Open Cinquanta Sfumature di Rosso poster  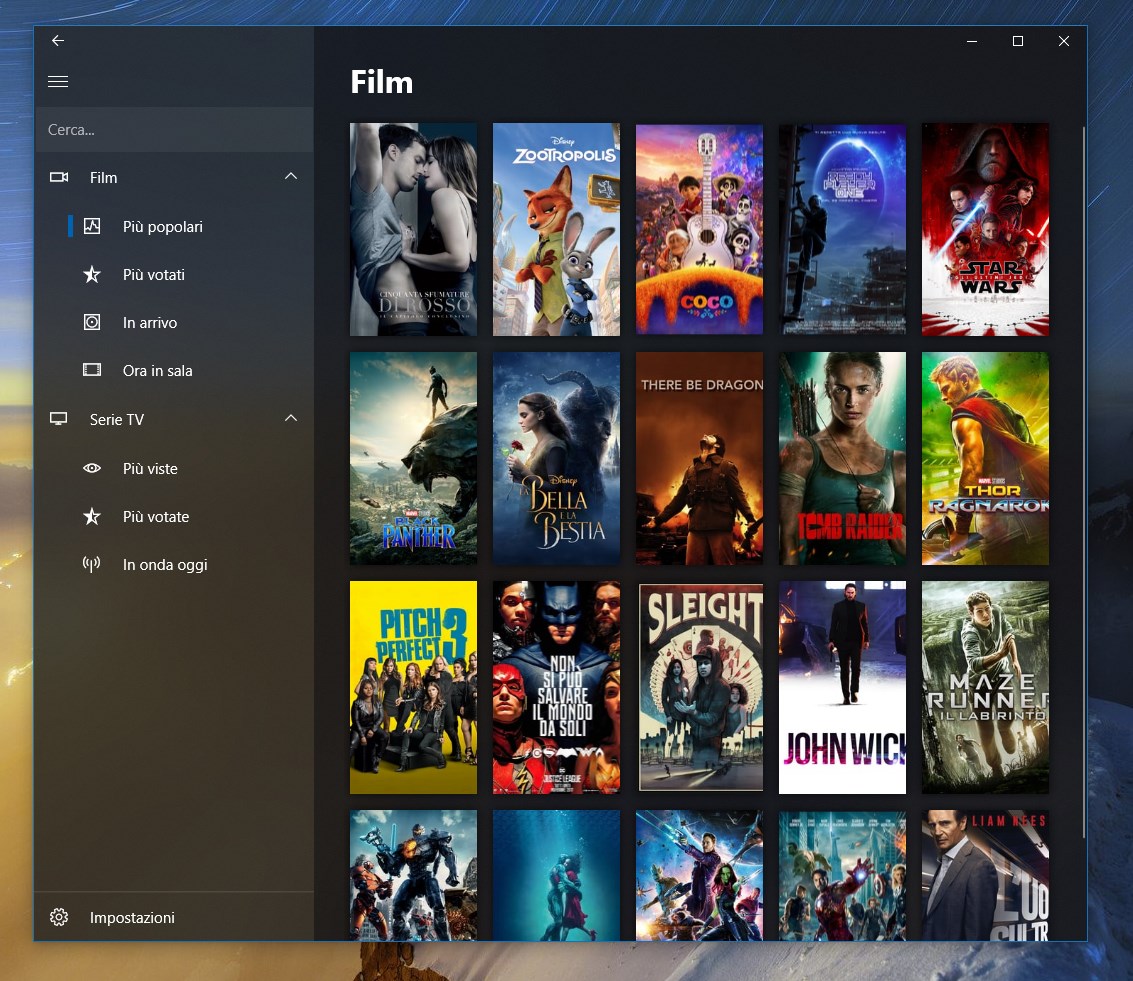[413, 229]
